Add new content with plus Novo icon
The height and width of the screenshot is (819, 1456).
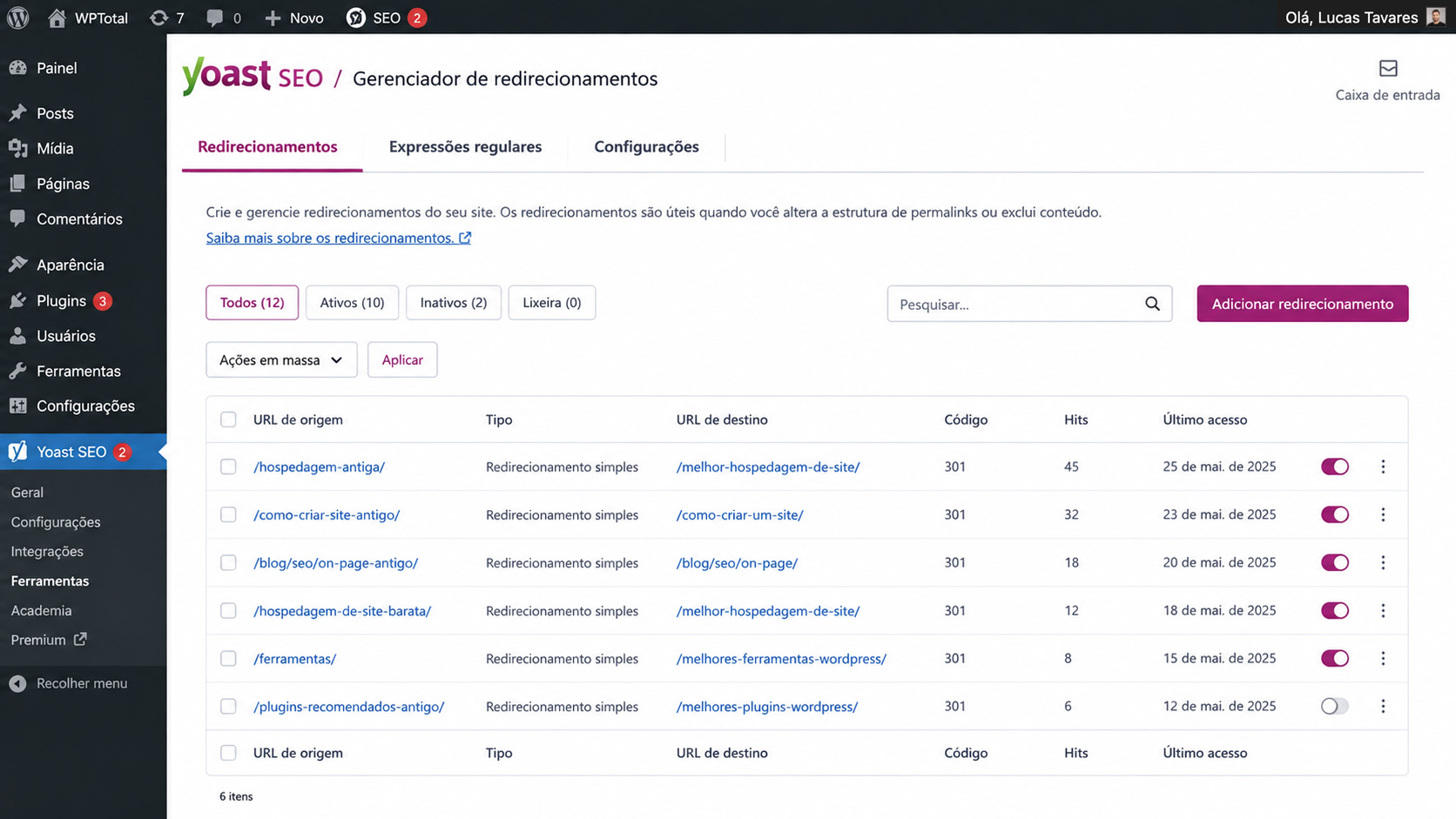273,17
